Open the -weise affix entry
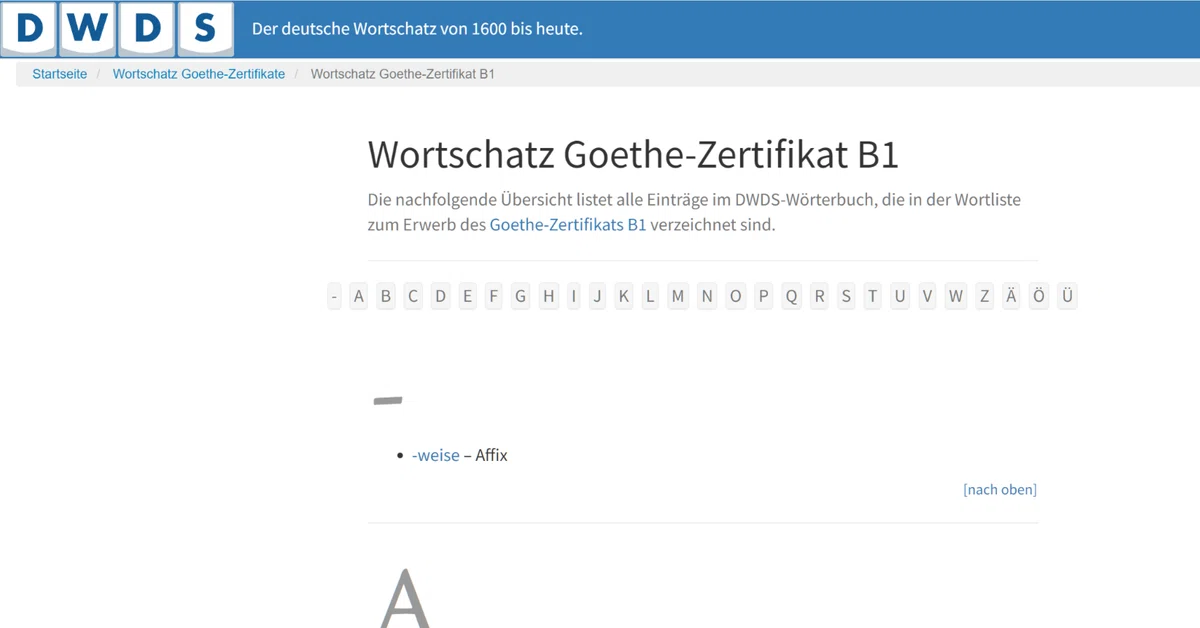The width and height of the screenshot is (1200, 628). [436, 455]
